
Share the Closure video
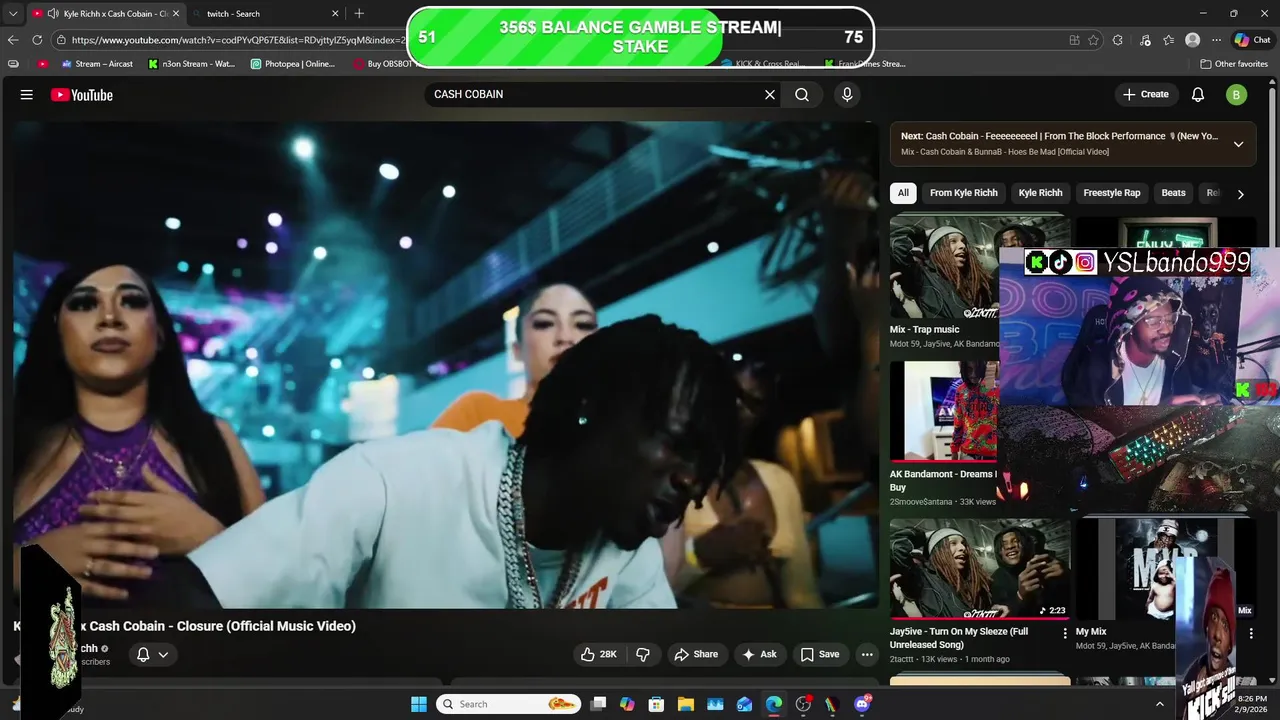(696, 654)
